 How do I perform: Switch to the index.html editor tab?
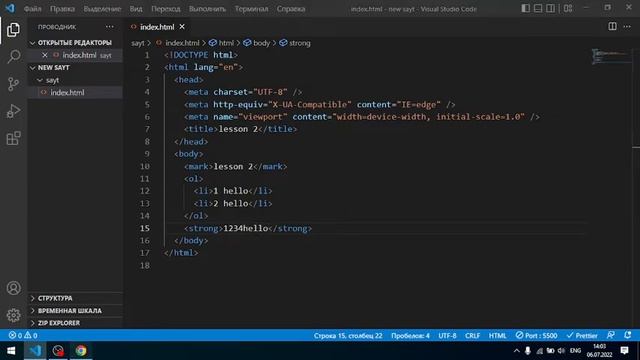point(157,27)
